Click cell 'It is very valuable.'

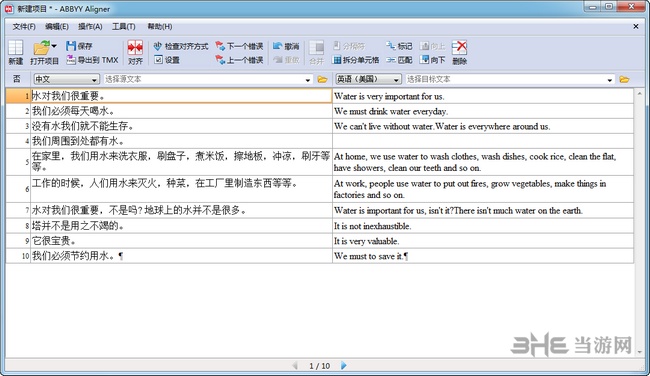(483, 241)
